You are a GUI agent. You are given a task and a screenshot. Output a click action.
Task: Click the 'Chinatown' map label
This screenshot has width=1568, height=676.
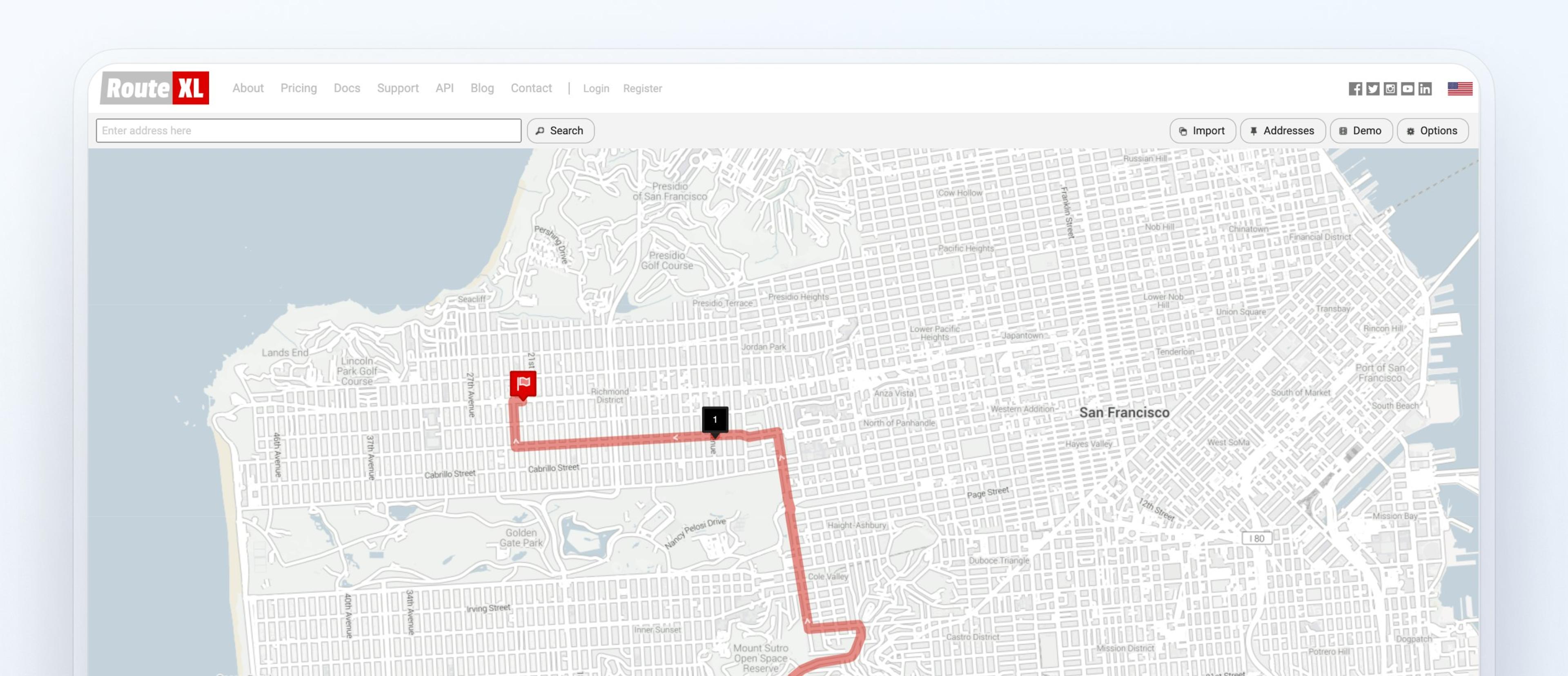pyautogui.click(x=1248, y=229)
